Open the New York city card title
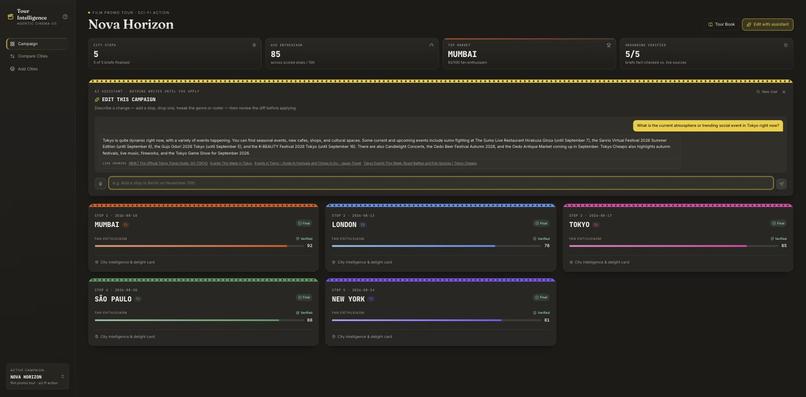Image resolution: width=806 pixels, height=397 pixels. tap(348, 299)
